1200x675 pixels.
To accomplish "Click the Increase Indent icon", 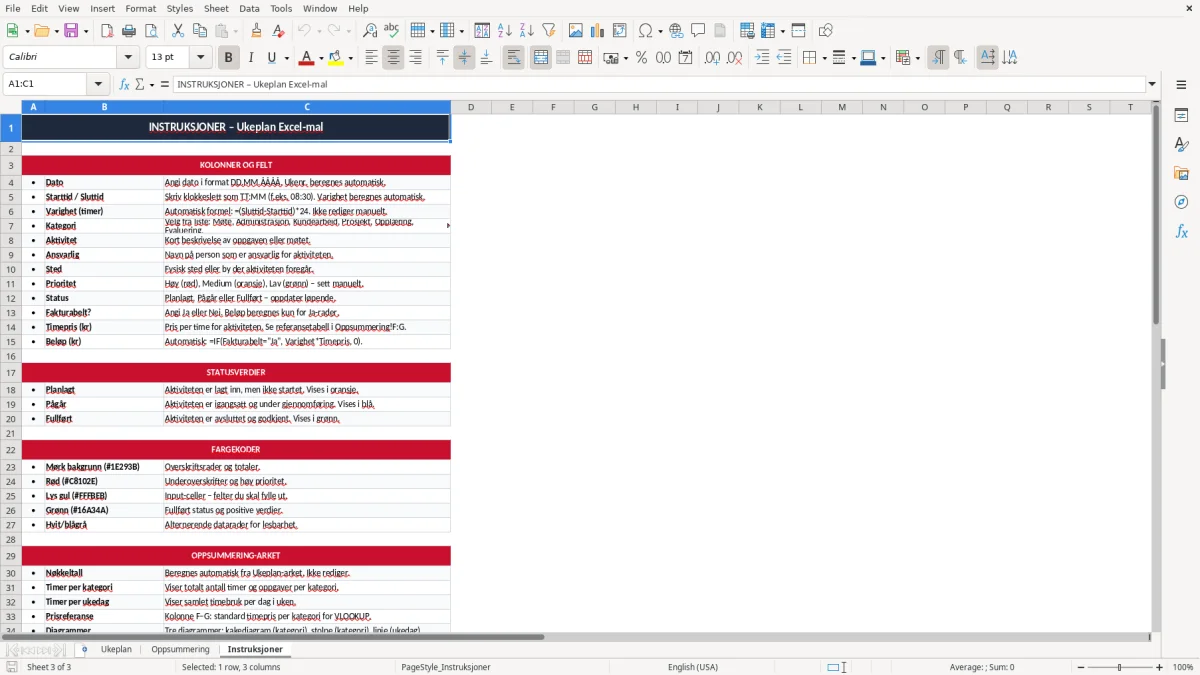I will click(762, 58).
